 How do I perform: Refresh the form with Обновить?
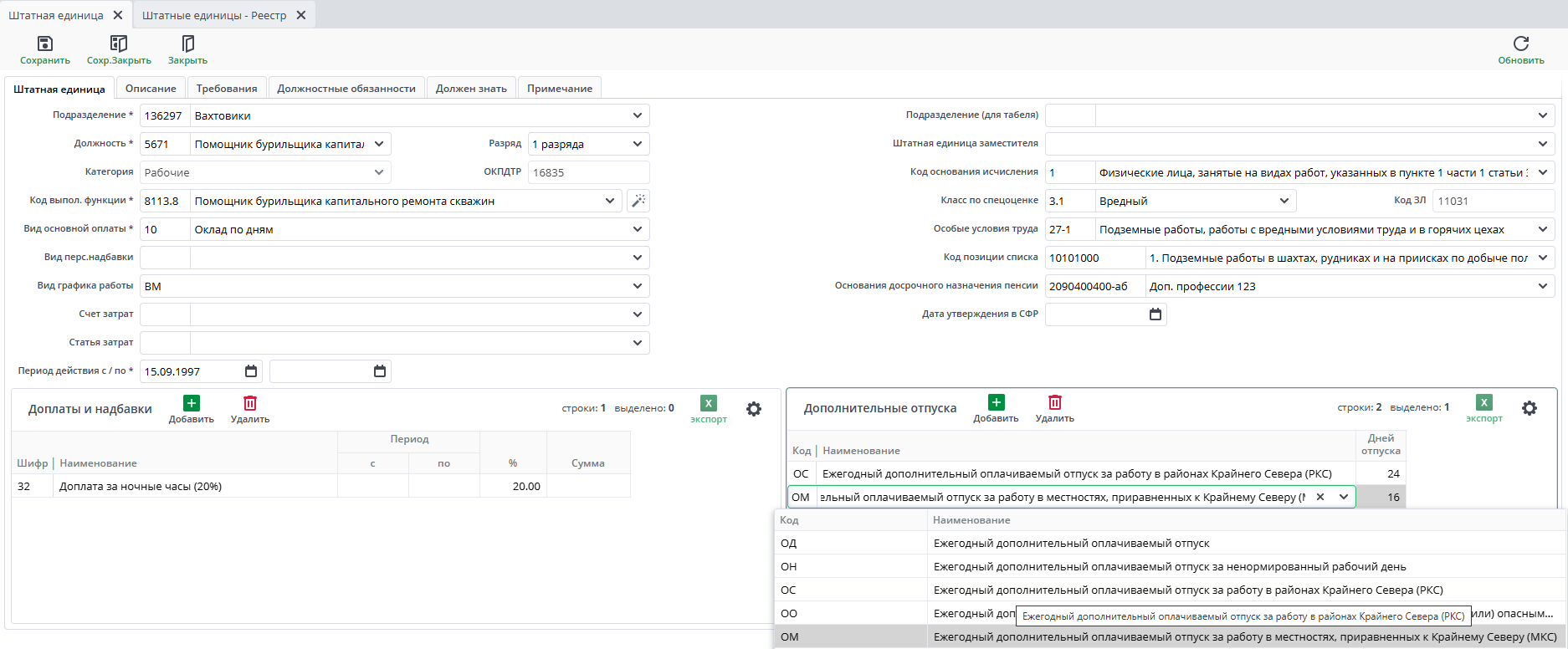pyautogui.click(x=1520, y=49)
